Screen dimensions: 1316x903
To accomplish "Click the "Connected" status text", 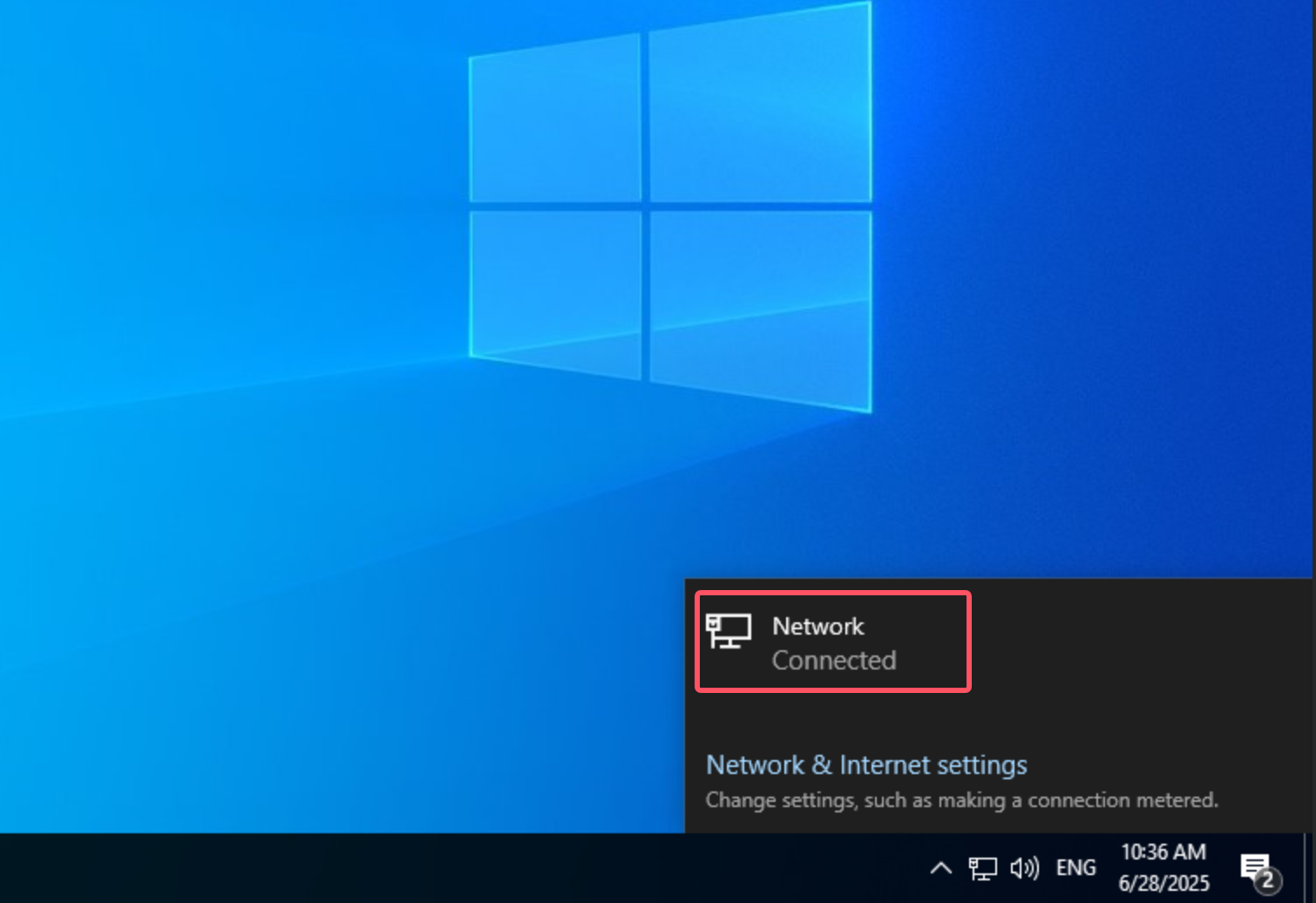I will tap(833, 661).
